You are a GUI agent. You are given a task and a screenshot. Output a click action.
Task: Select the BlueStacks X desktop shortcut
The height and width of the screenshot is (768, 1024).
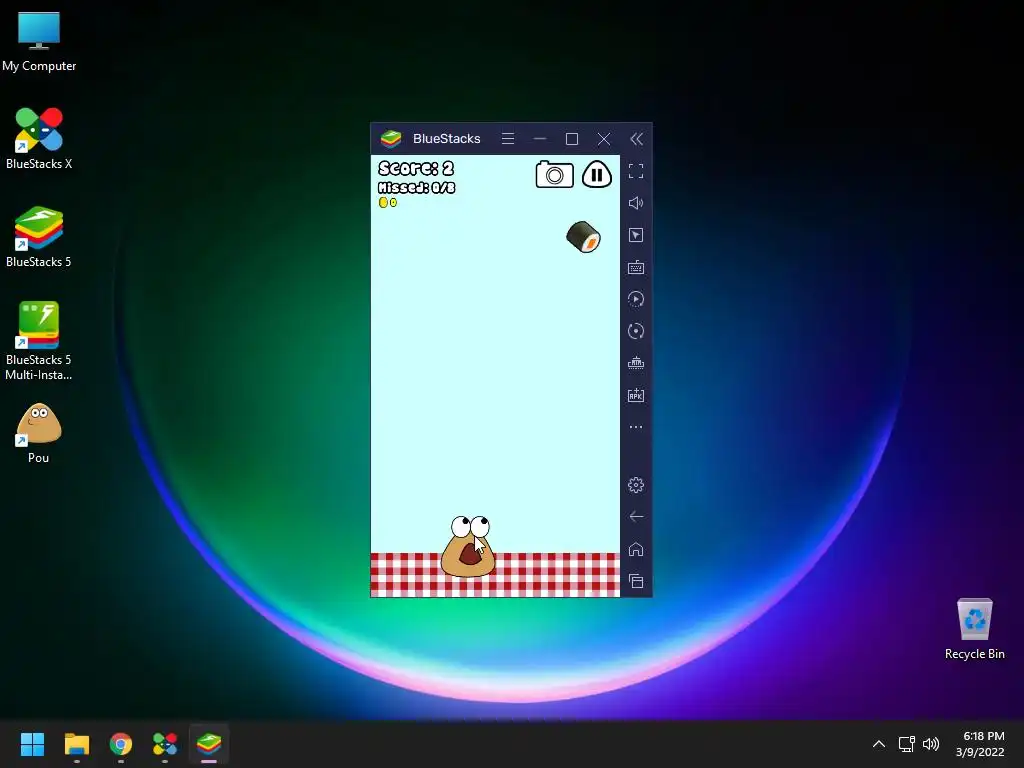coord(39,138)
